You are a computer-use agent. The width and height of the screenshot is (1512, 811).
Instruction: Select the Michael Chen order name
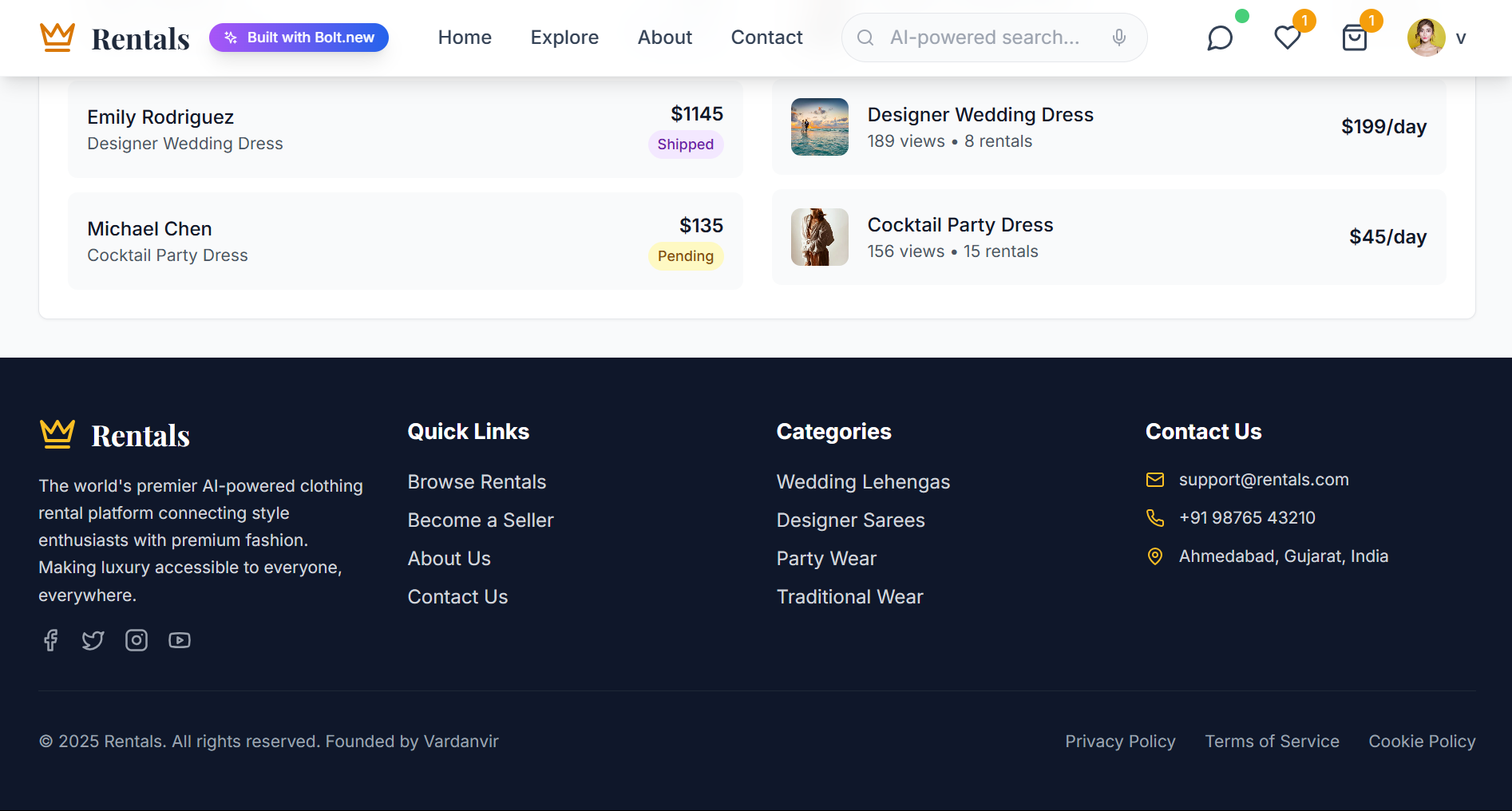tap(149, 229)
